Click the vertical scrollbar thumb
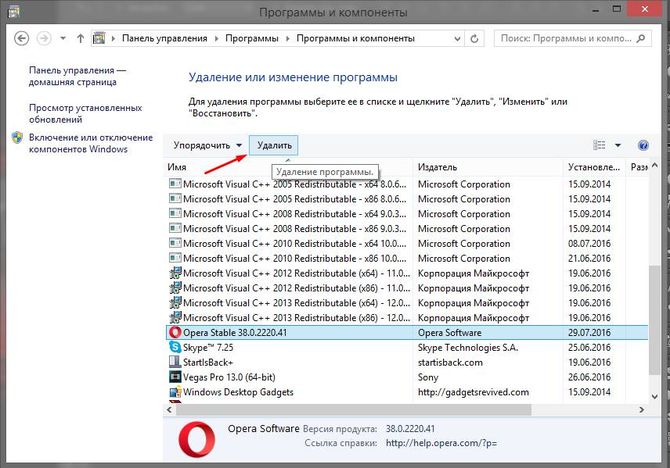The image size is (670, 468). tap(654, 319)
